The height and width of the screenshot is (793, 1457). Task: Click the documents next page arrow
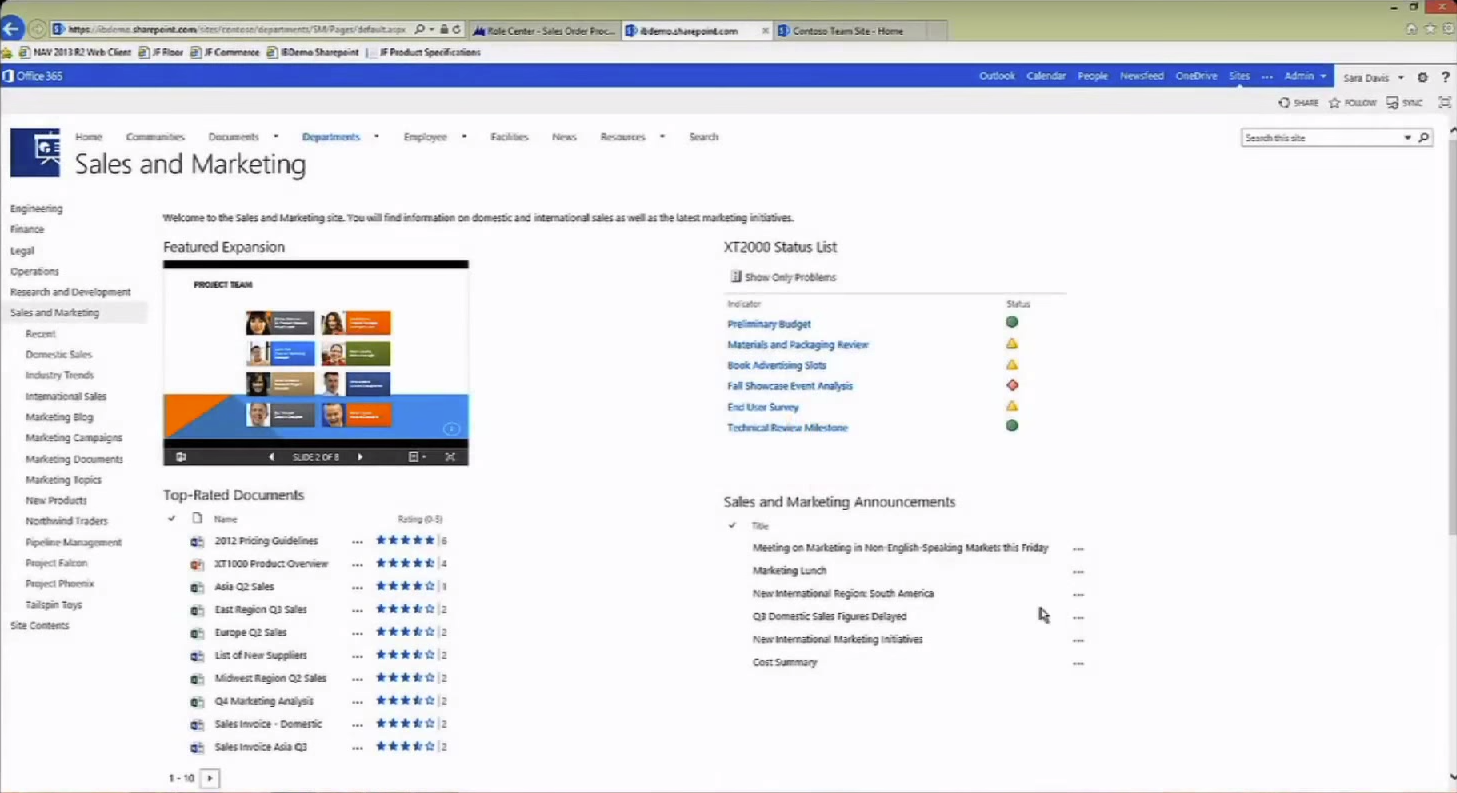(210, 778)
